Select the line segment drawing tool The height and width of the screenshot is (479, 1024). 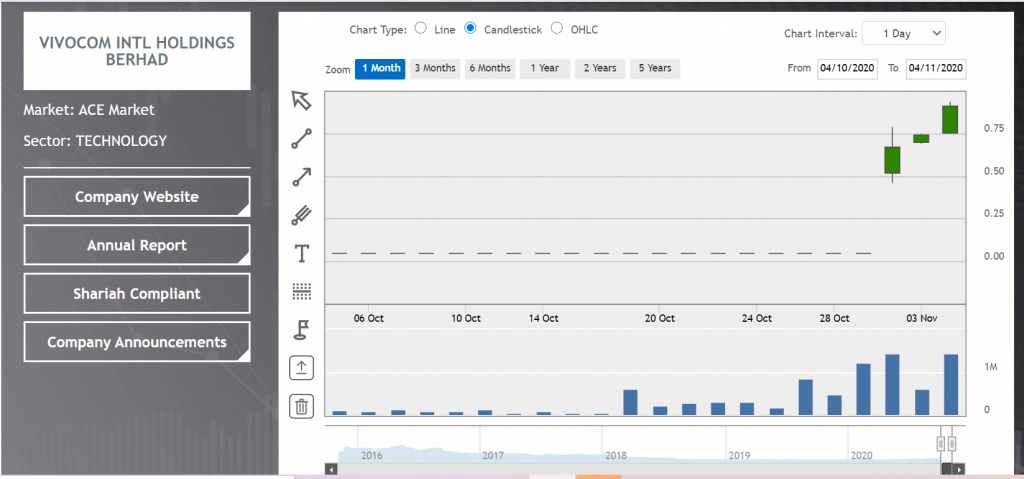[x=301, y=139]
